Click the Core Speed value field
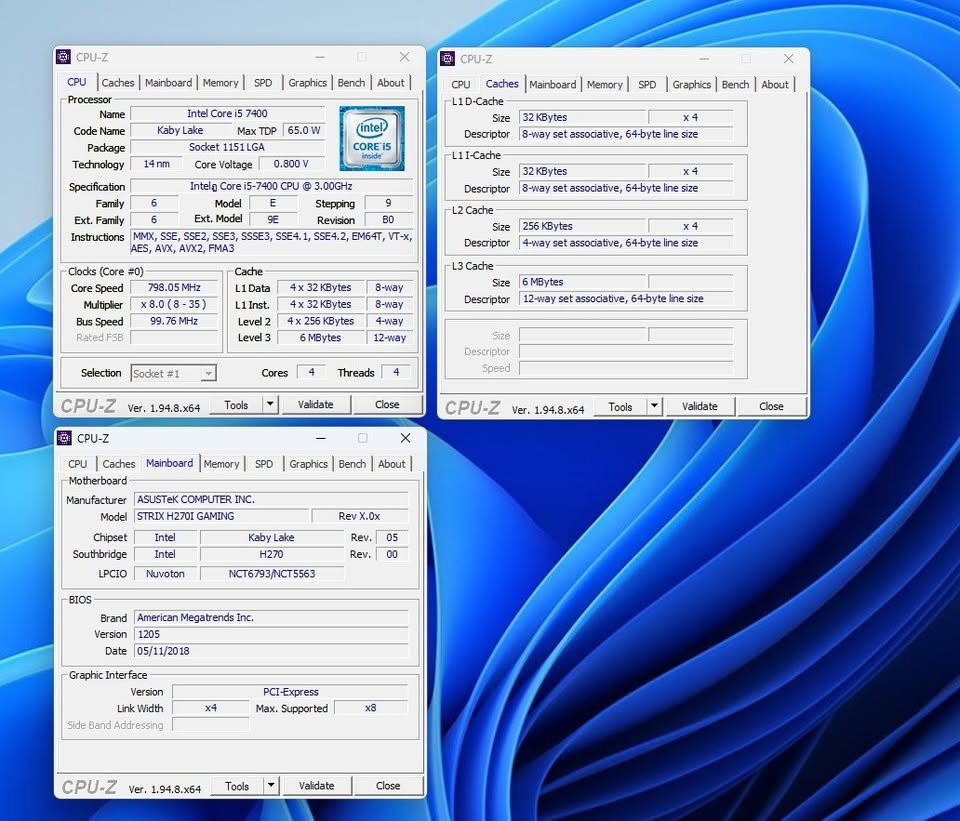960x821 pixels. (x=174, y=288)
